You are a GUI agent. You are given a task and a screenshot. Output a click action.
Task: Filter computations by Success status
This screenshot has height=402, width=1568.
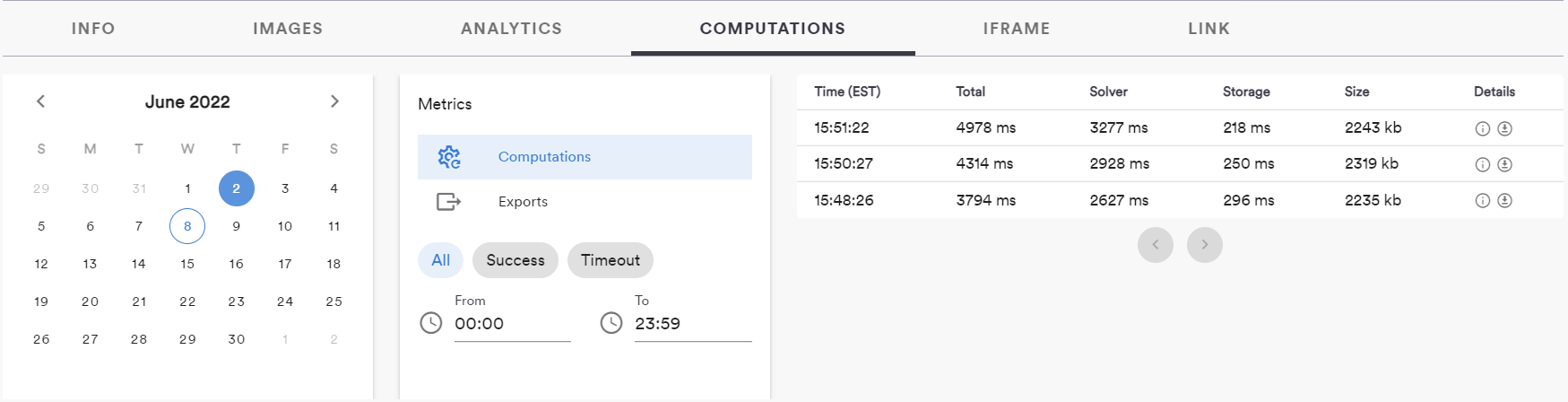pos(515,260)
